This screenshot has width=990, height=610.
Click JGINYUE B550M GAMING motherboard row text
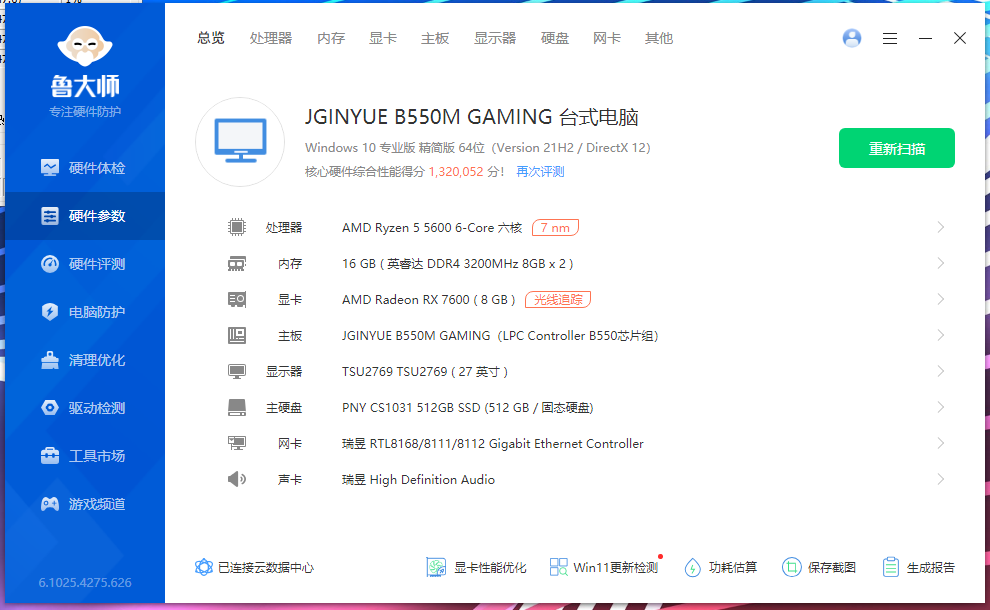[x=500, y=336]
